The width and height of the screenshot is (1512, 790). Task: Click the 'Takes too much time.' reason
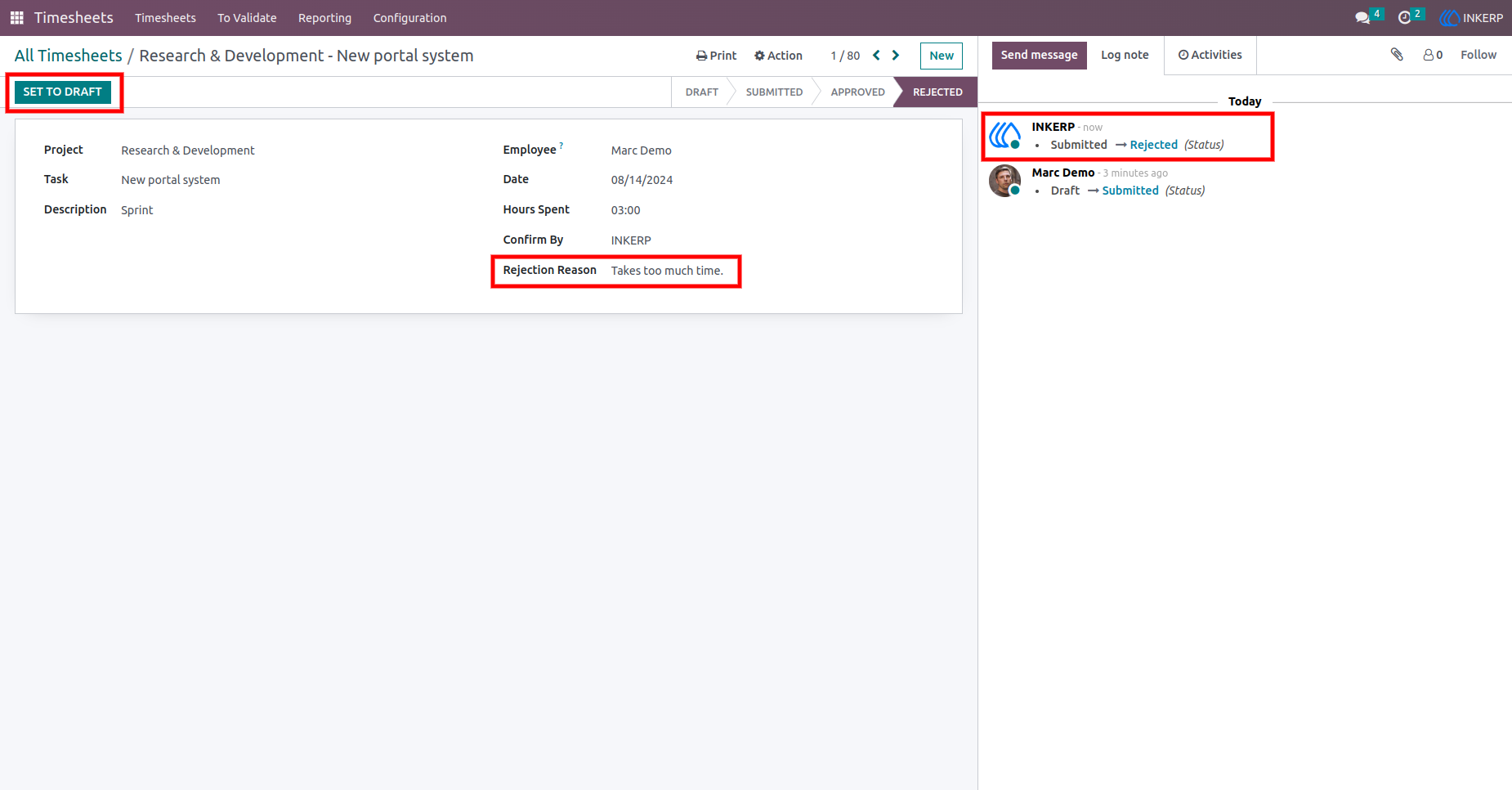667,271
